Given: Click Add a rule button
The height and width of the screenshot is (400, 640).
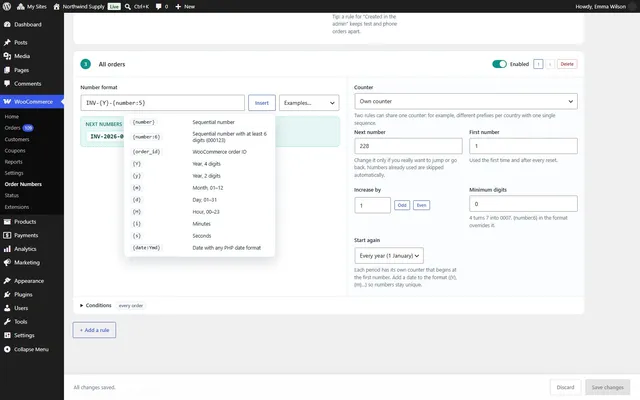Looking at the screenshot, I should [94, 330].
